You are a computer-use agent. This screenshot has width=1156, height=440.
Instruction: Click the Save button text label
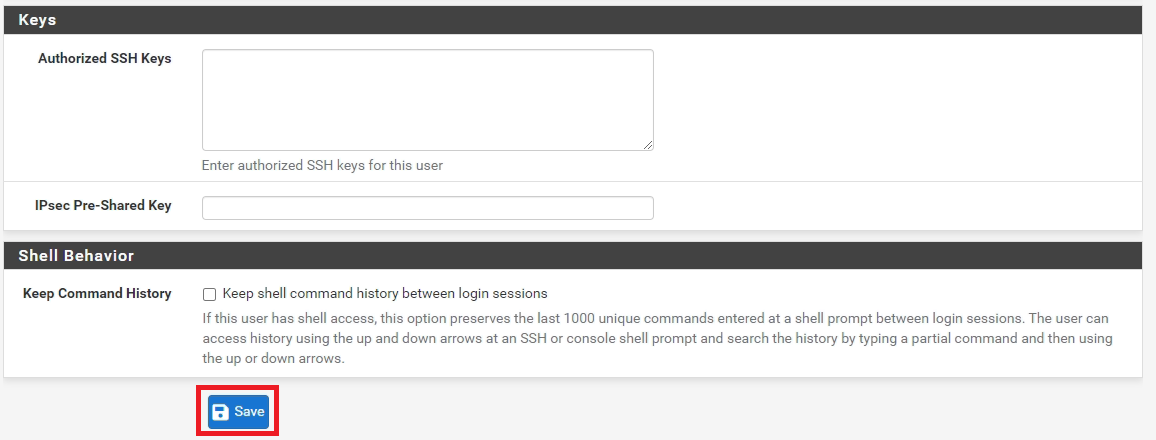click(249, 412)
